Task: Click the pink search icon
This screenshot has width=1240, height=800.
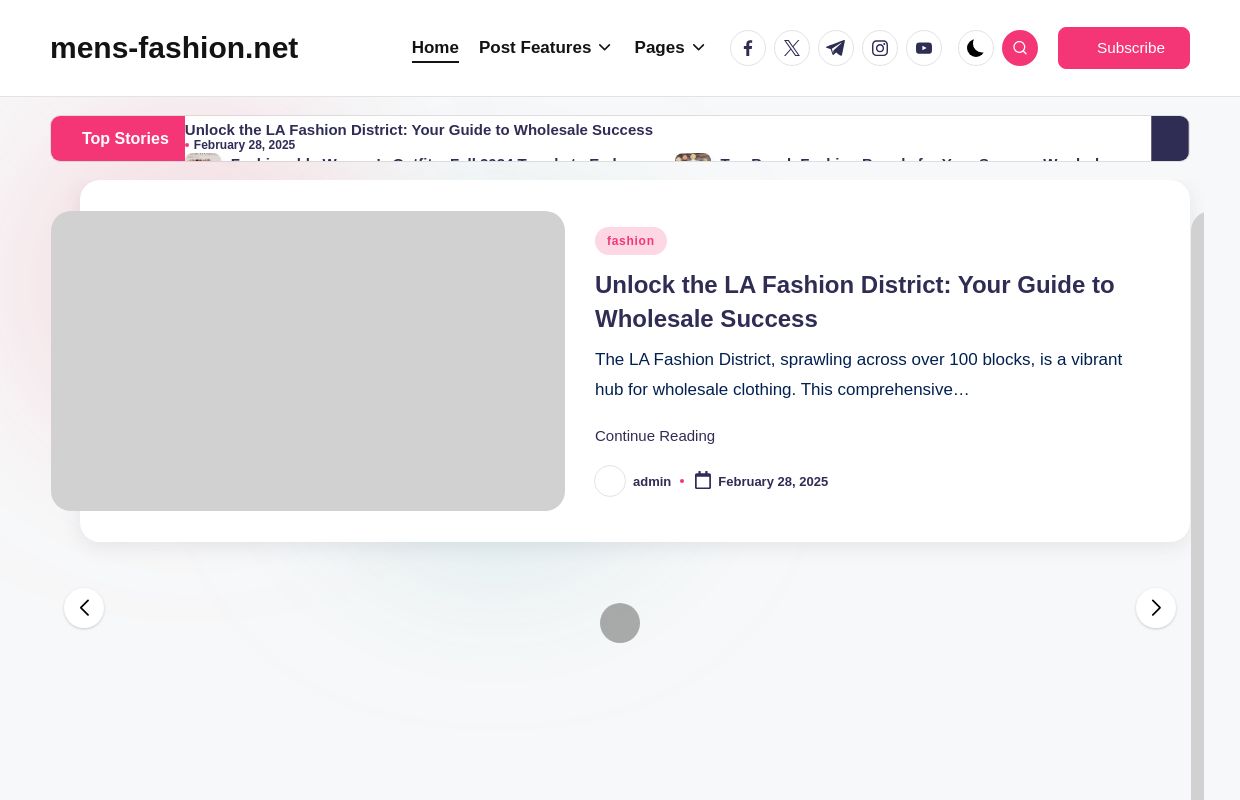Action: pyautogui.click(x=1020, y=48)
